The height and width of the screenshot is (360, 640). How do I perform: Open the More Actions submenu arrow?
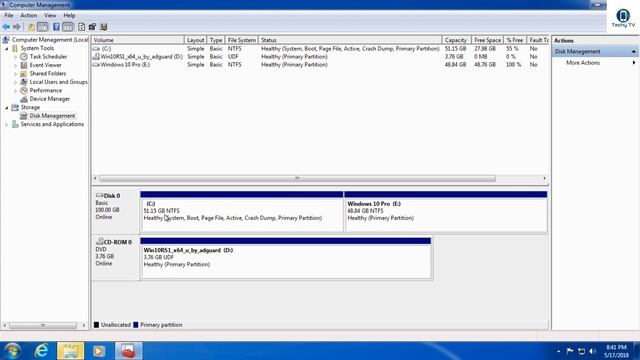point(634,63)
